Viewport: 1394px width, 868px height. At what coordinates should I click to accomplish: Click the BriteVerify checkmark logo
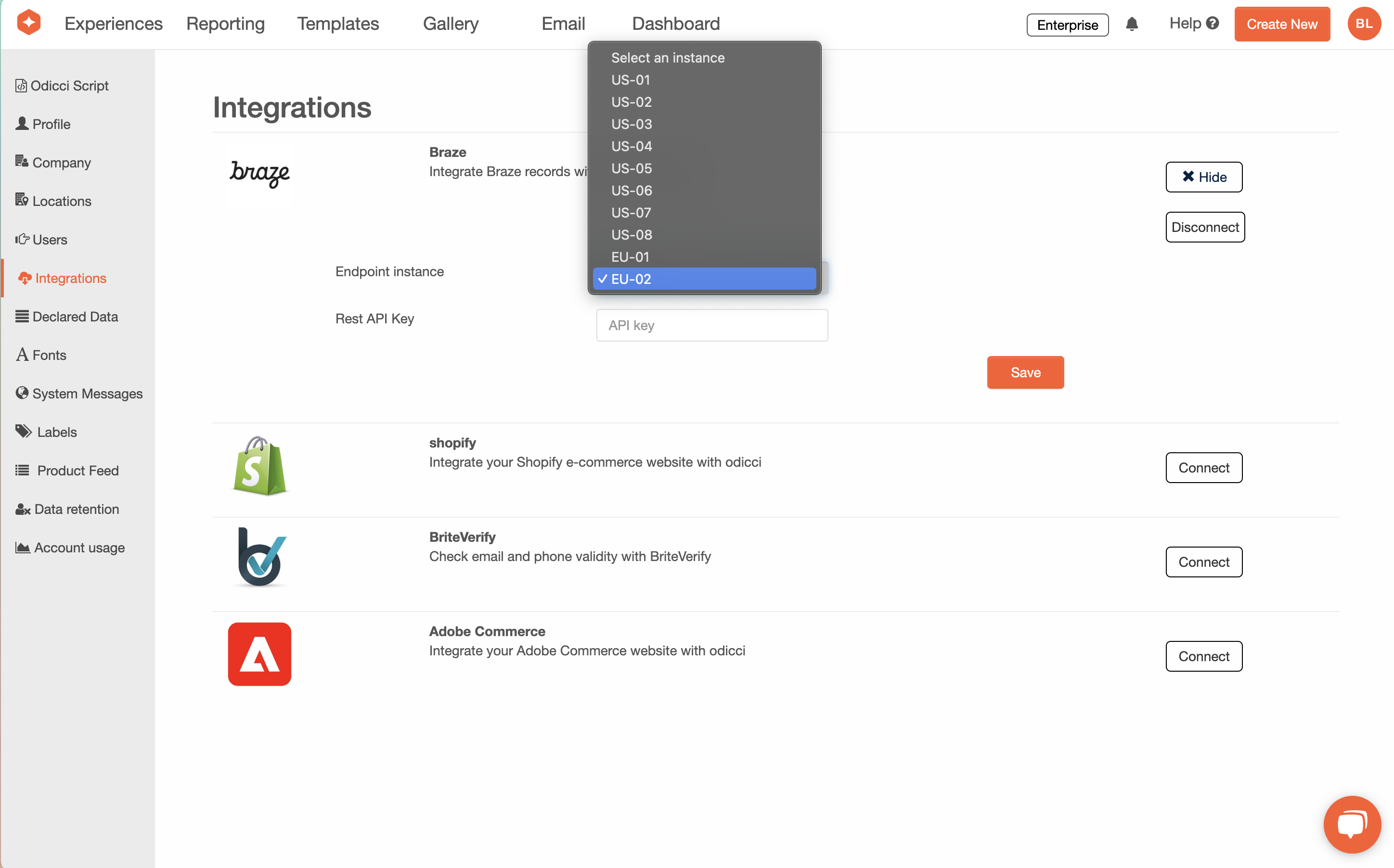coord(261,557)
